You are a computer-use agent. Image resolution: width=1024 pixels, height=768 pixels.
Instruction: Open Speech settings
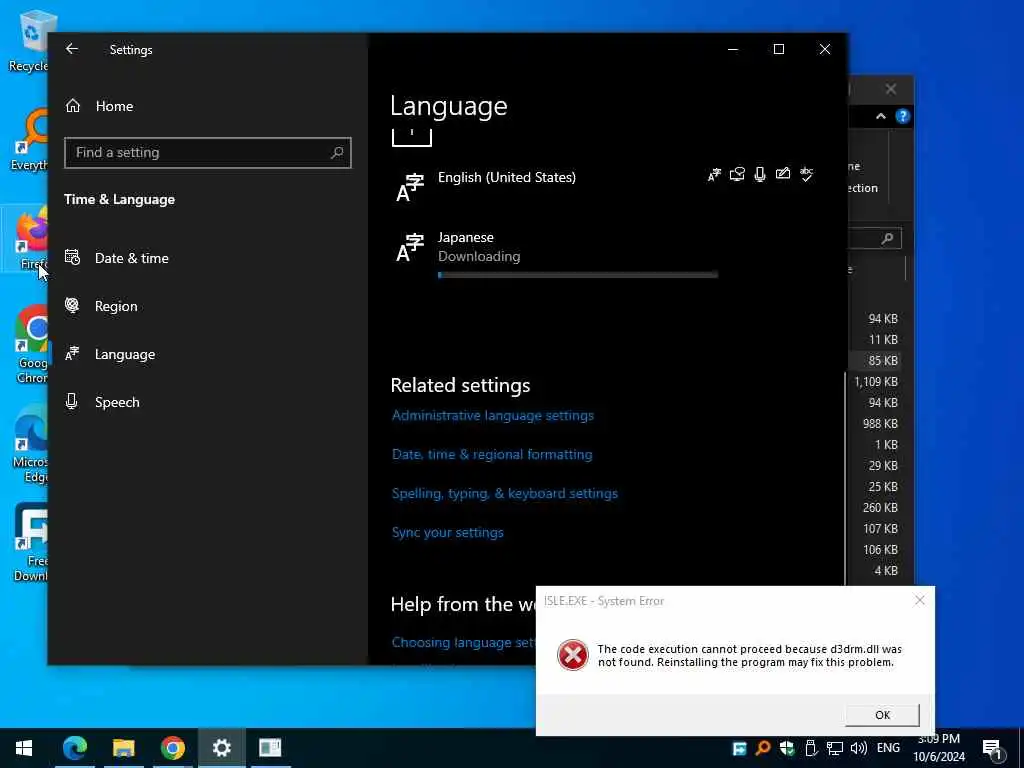[103, 402]
